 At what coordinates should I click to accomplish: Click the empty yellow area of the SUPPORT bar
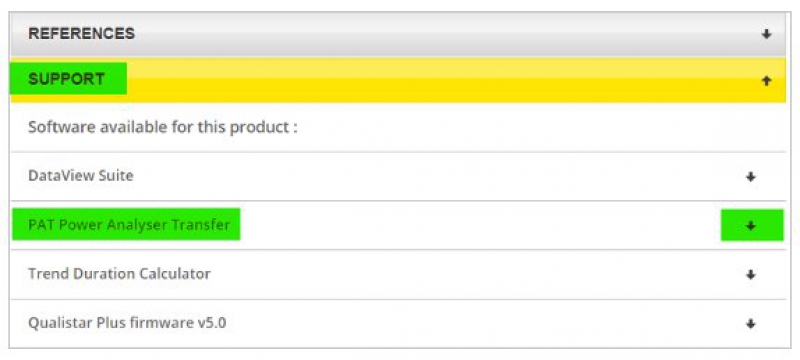(439, 80)
